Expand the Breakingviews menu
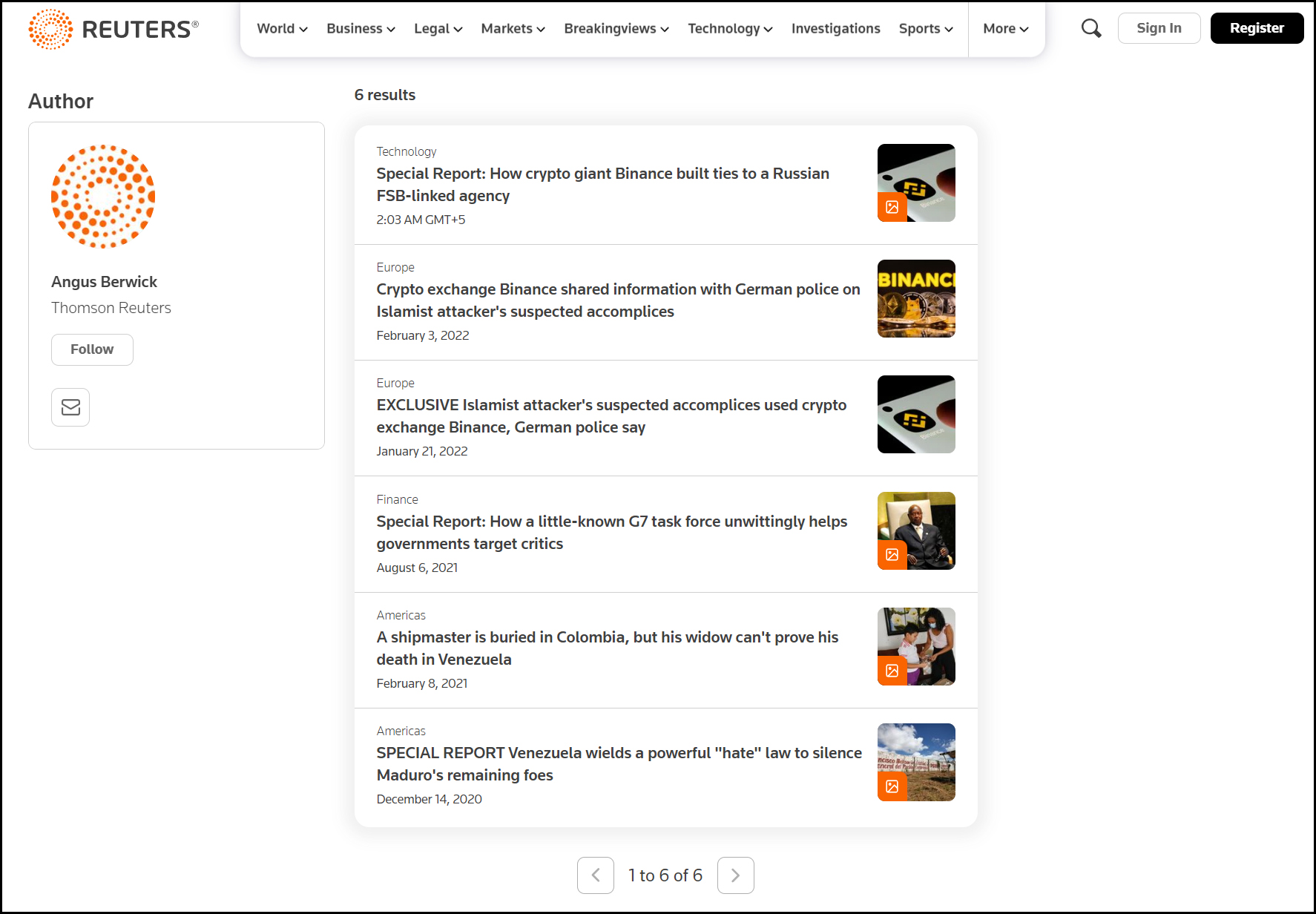The height and width of the screenshot is (914, 1316). pyautogui.click(x=616, y=28)
